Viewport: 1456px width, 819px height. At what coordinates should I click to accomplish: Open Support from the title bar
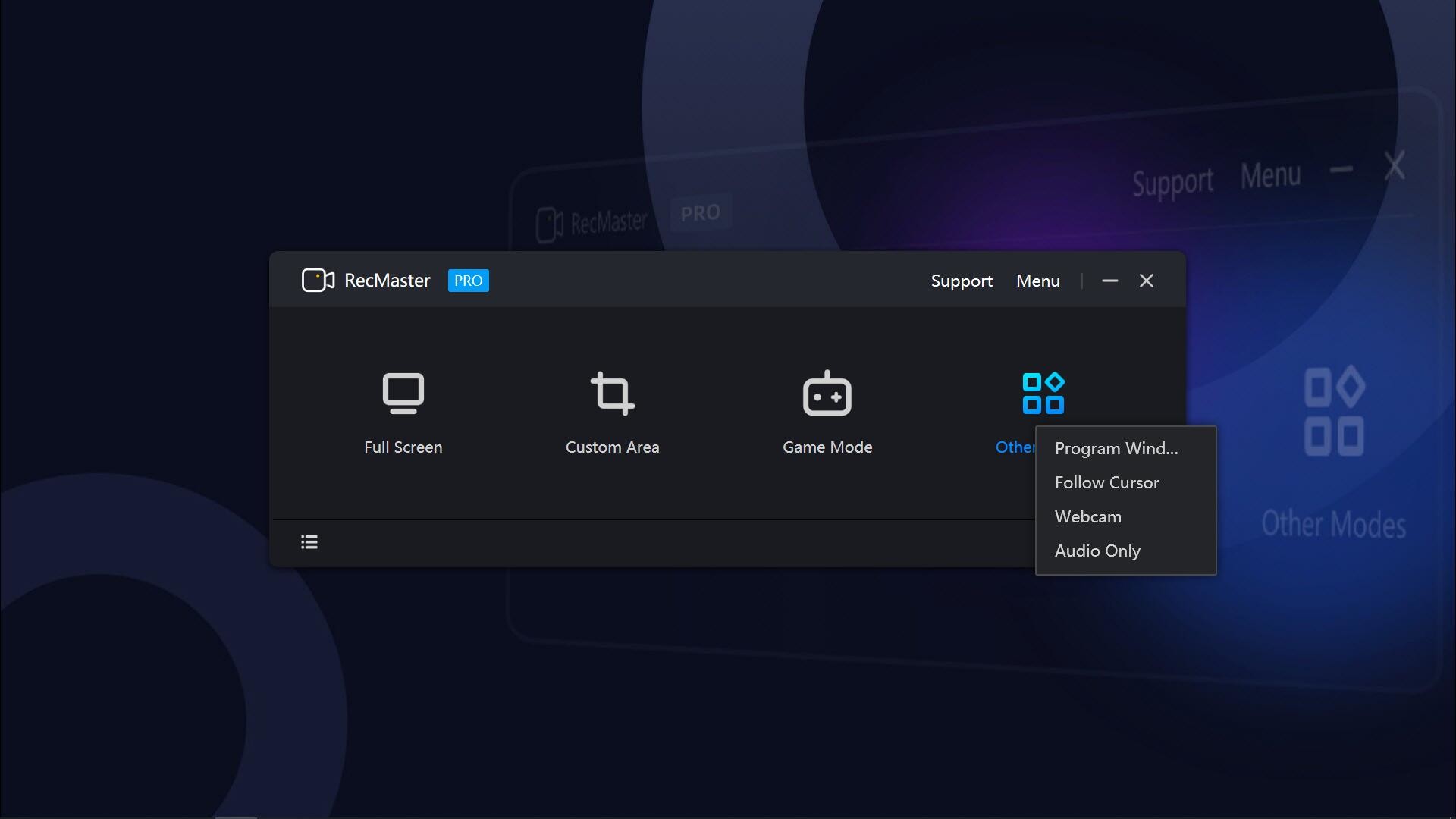pos(961,281)
